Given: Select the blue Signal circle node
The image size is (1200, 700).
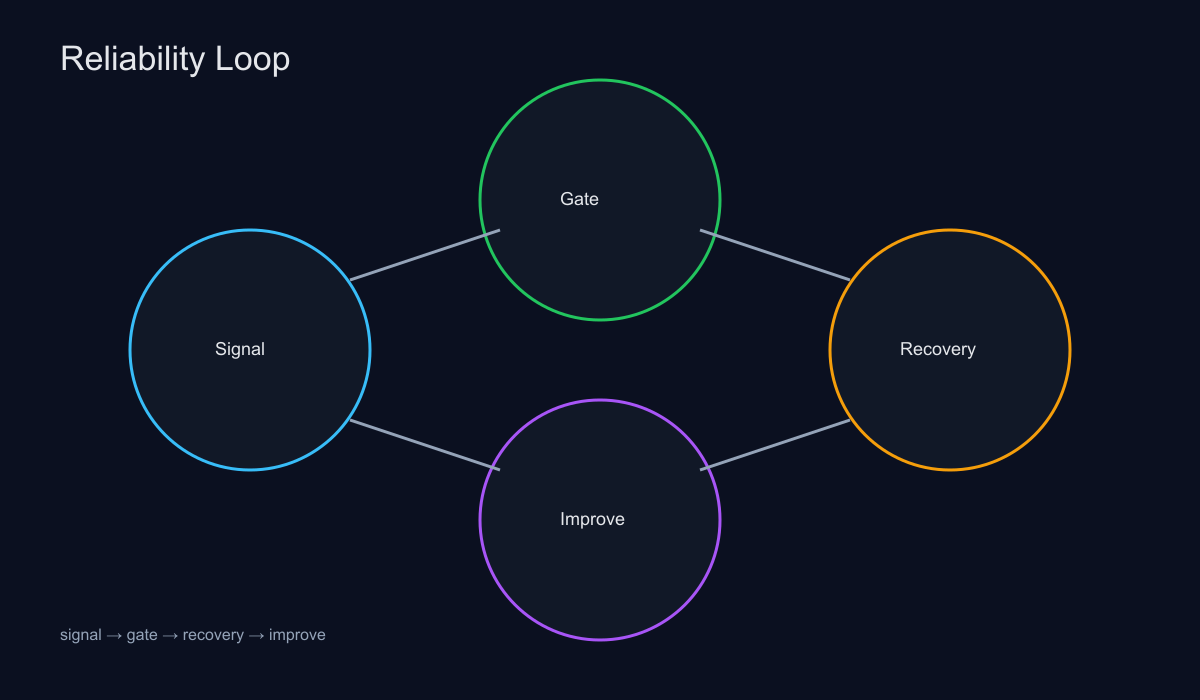Looking at the screenshot, I should pos(250,400).
